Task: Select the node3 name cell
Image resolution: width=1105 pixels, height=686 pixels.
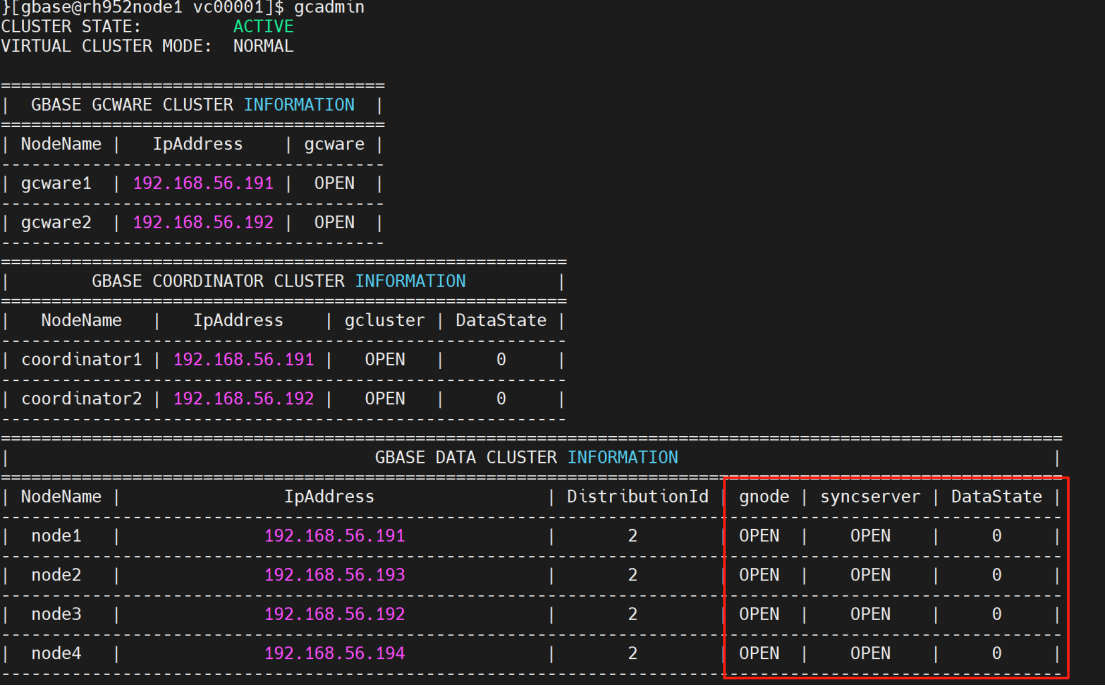Action: click(56, 614)
